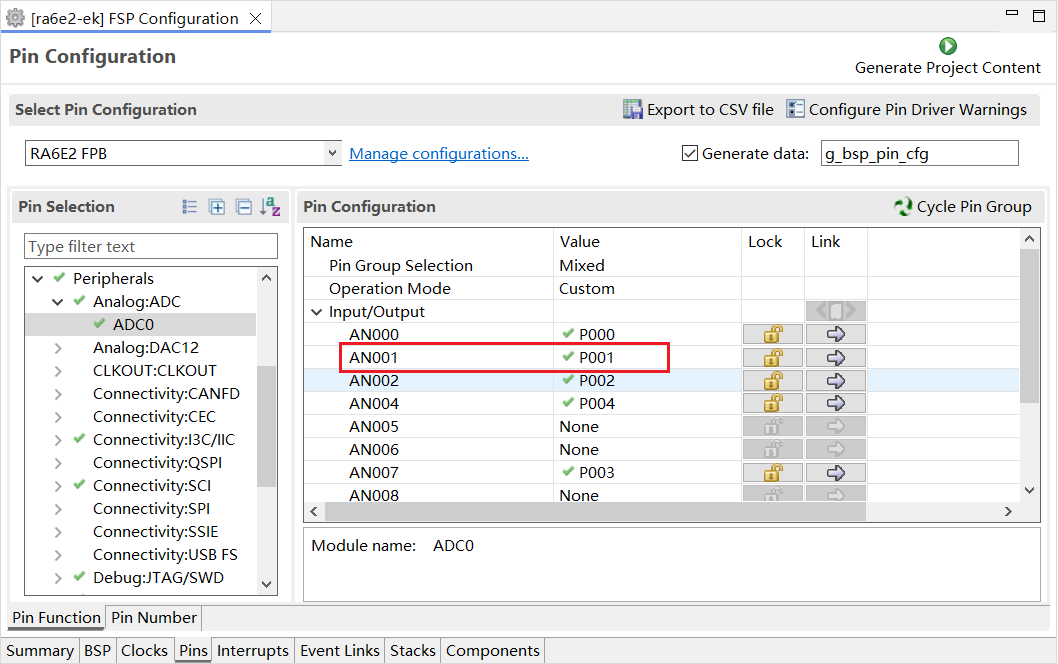Click the horizontal scrollbar in pin table
This screenshot has width=1058, height=664.
[594, 511]
